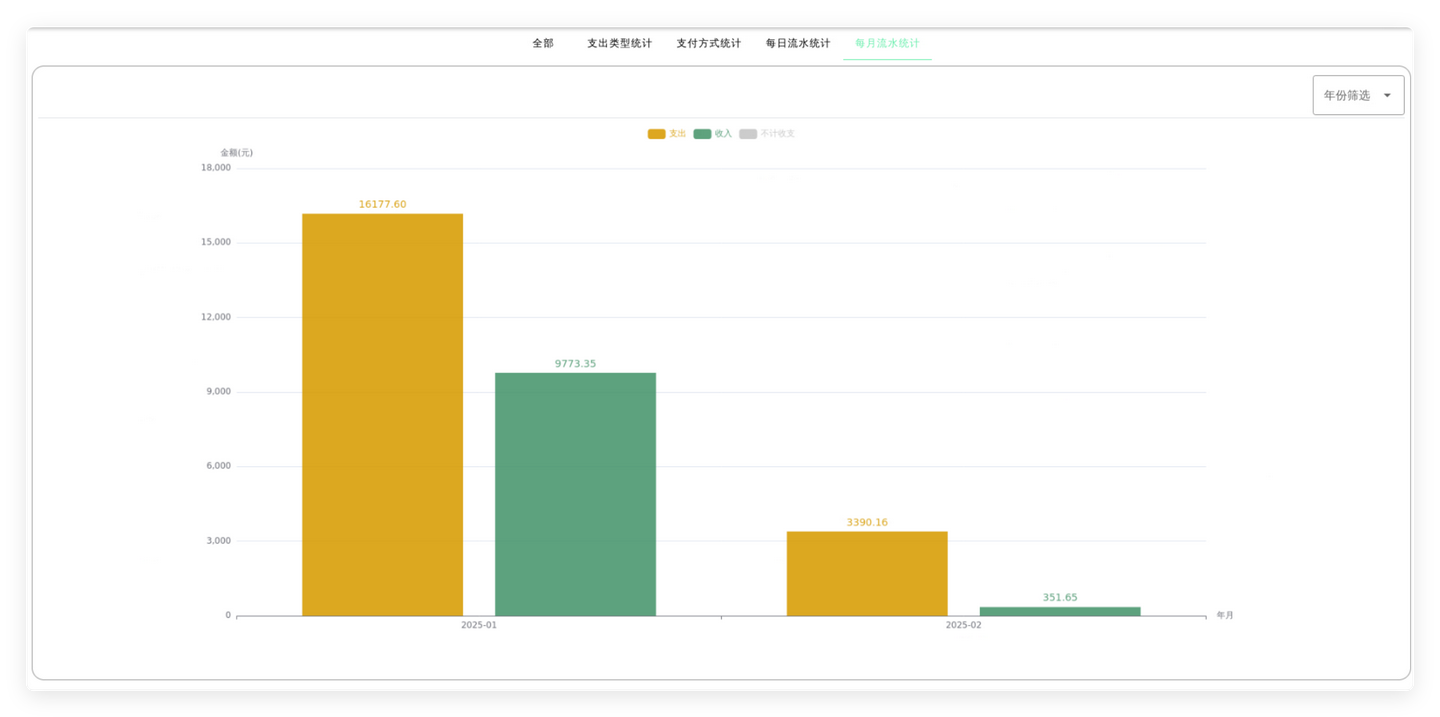1440x717 pixels.
Task: Click the yellow 支出 bar for 2025-02
Action: [866, 572]
